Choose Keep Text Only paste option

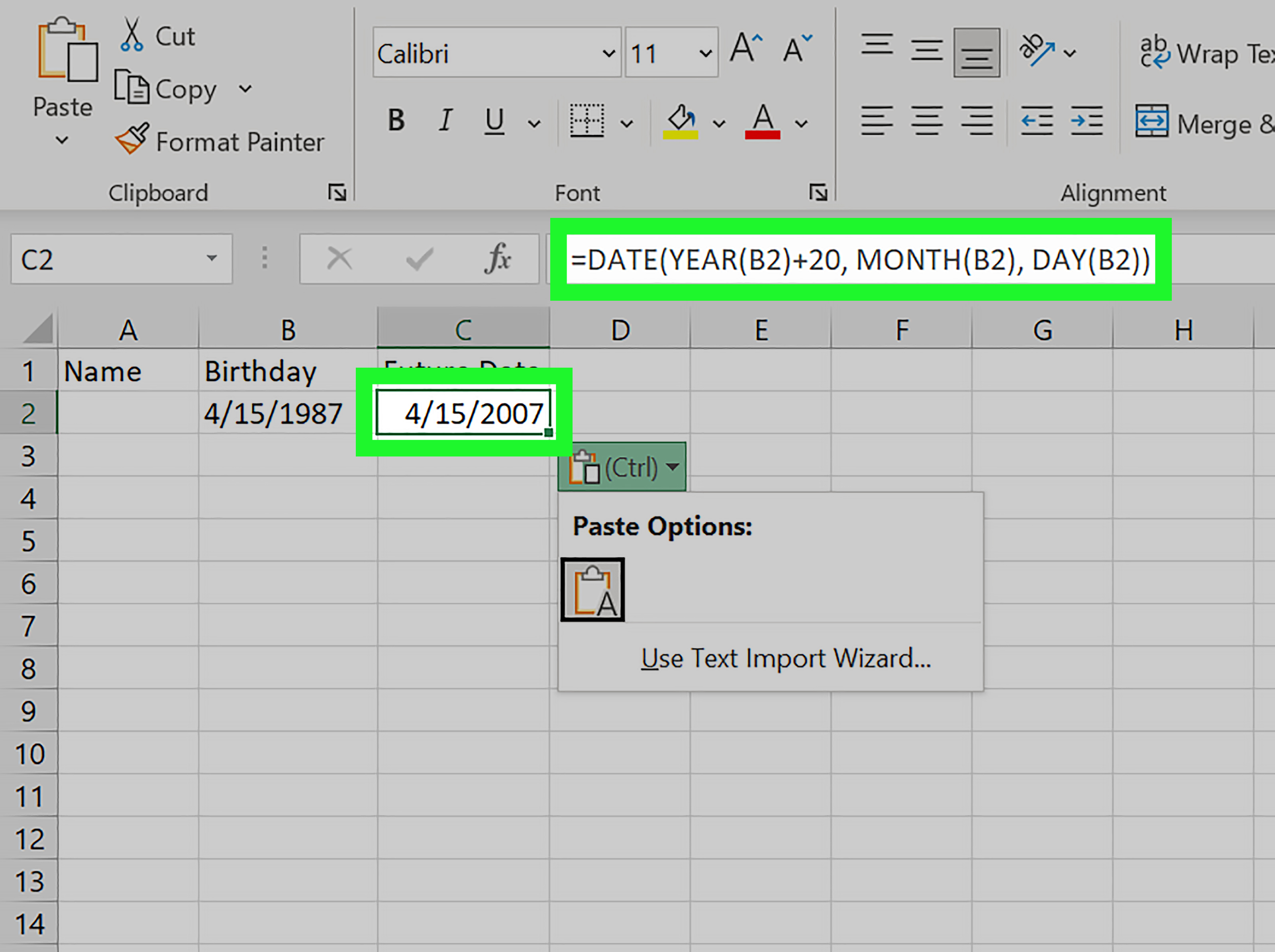pyautogui.click(x=592, y=590)
